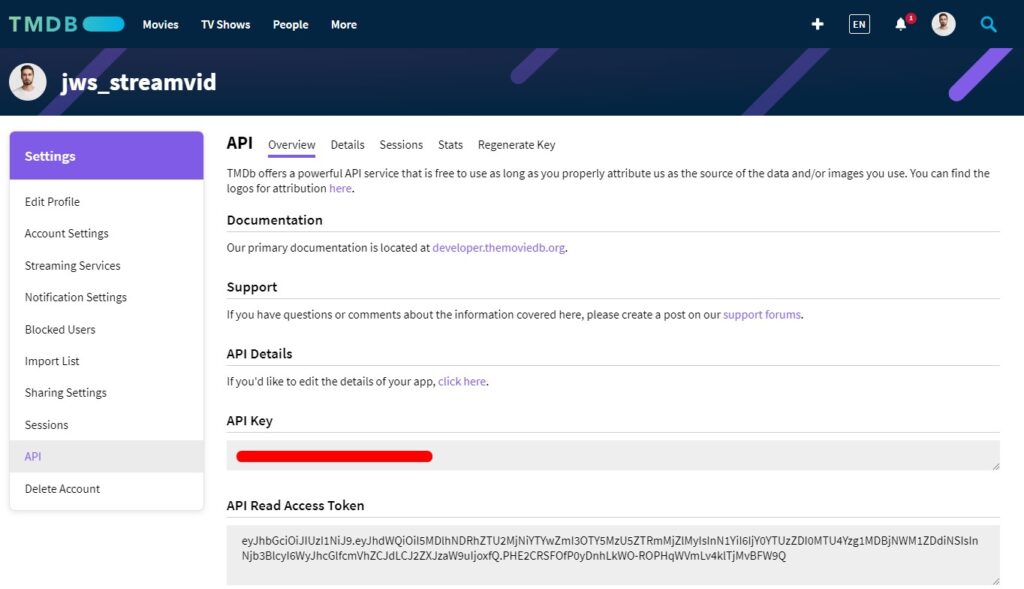Open Notification Settings in sidebar
Screen dimensions: 1024x589
click(76, 297)
